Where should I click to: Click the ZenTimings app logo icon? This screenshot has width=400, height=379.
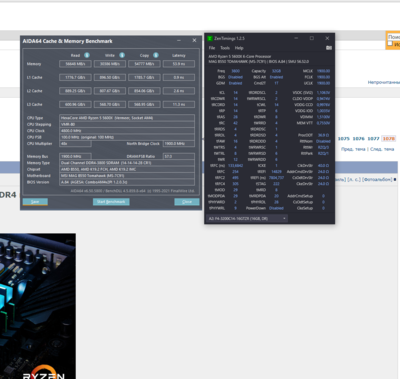210,38
